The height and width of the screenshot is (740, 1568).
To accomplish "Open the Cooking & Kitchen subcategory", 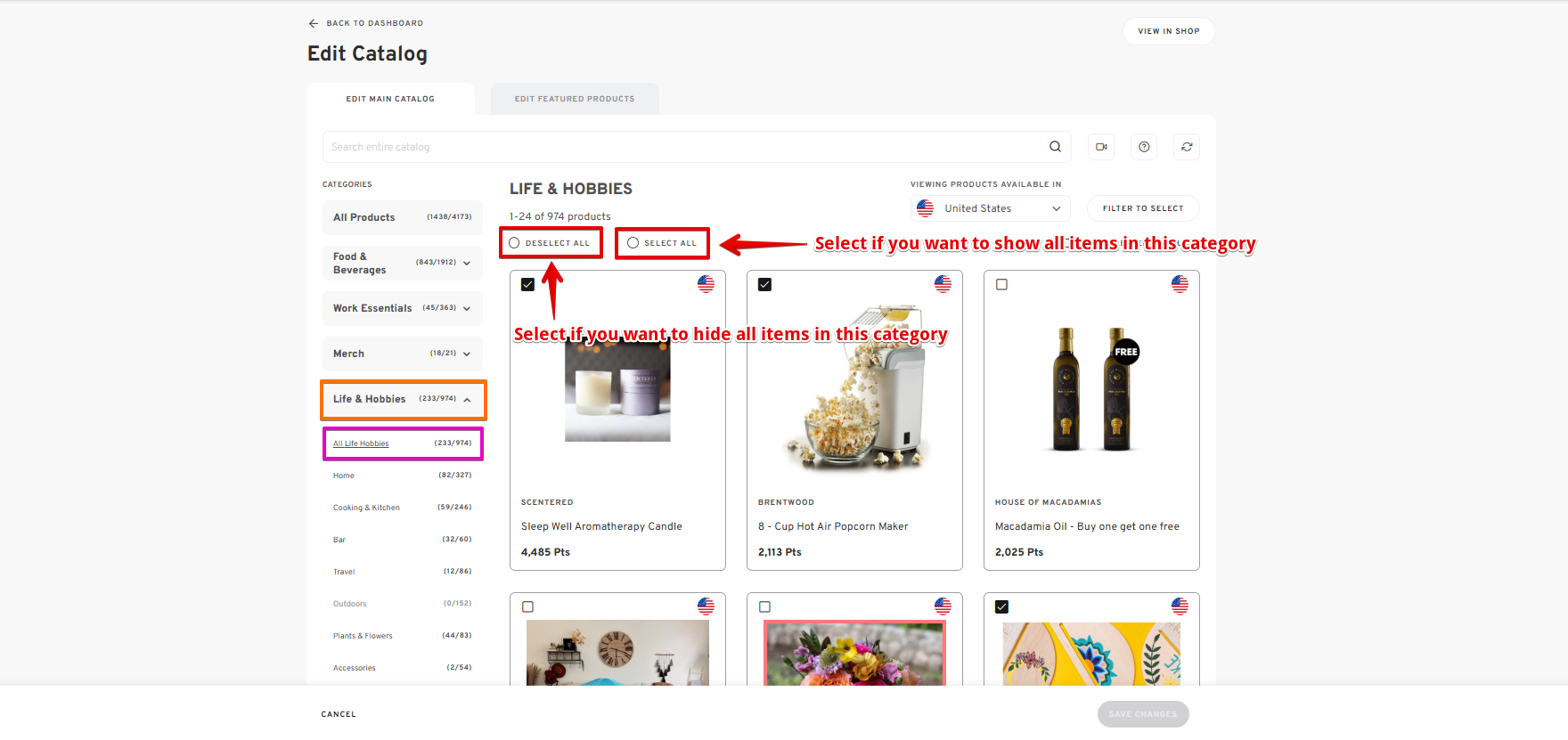I will click(x=366, y=508).
